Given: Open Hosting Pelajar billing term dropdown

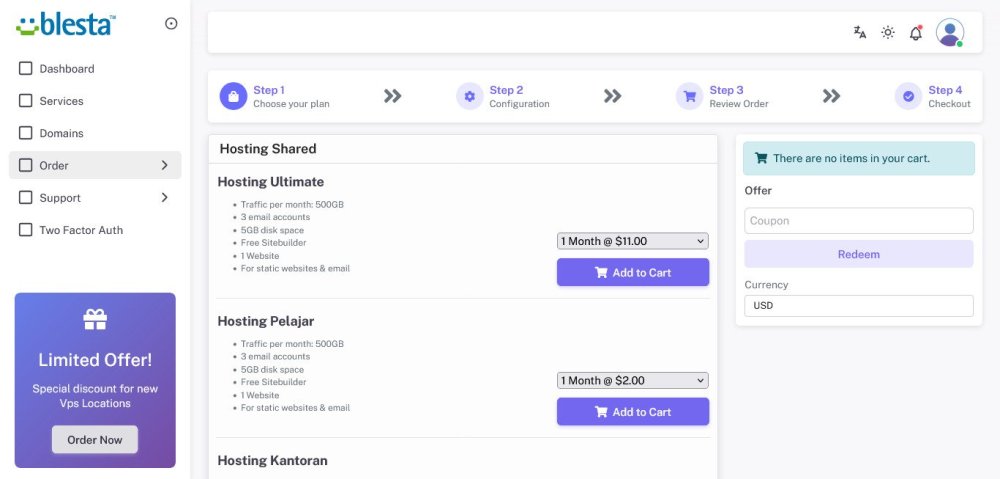Looking at the screenshot, I should click(x=632, y=380).
